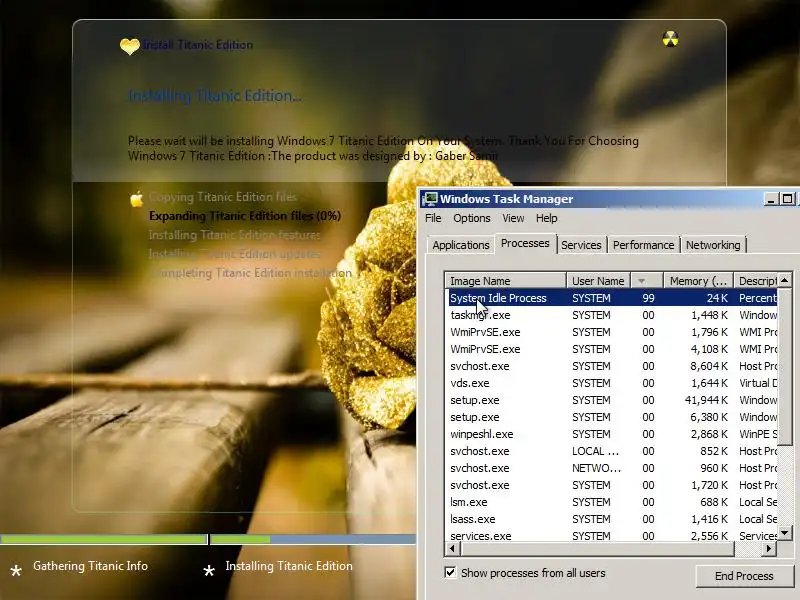Select the svchost.exe row owned by LOCAL
Viewport: 800px width, 600px height.
612,451
